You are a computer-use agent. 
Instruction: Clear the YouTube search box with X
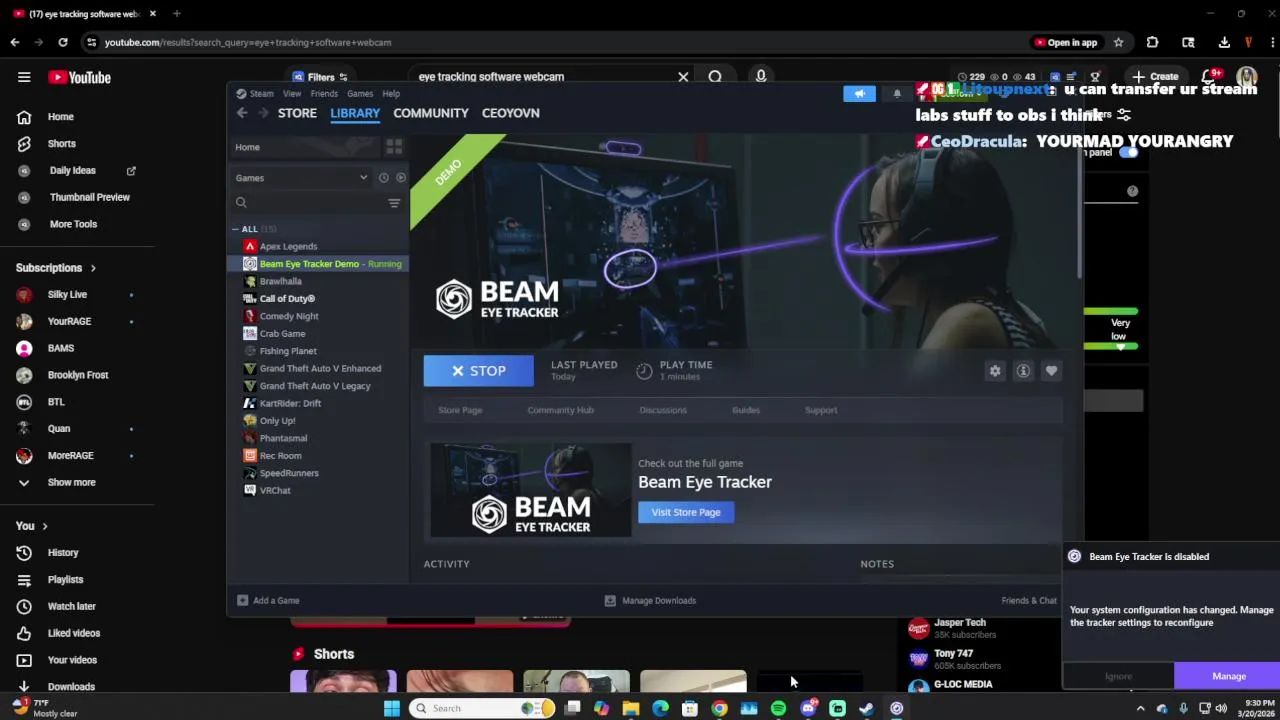[683, 76]
